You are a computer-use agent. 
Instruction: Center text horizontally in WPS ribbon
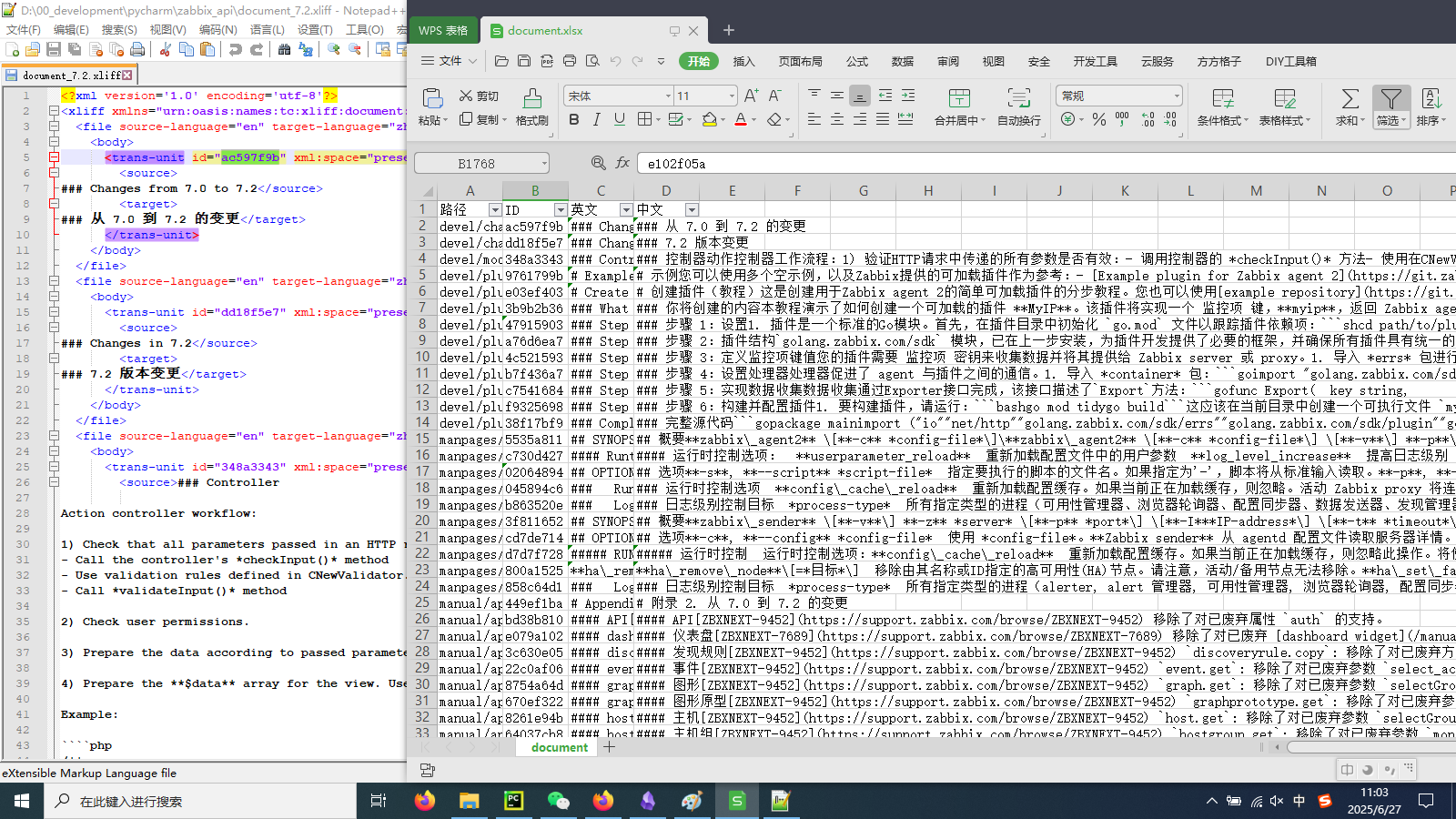(837, 119)
